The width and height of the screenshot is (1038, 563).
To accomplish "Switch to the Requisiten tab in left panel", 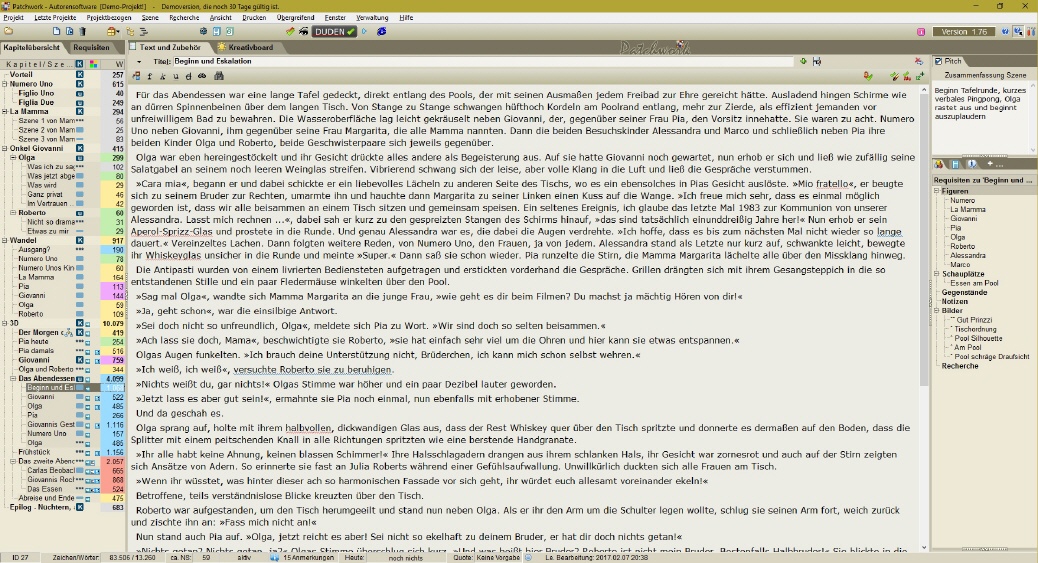I will (91, 47).
